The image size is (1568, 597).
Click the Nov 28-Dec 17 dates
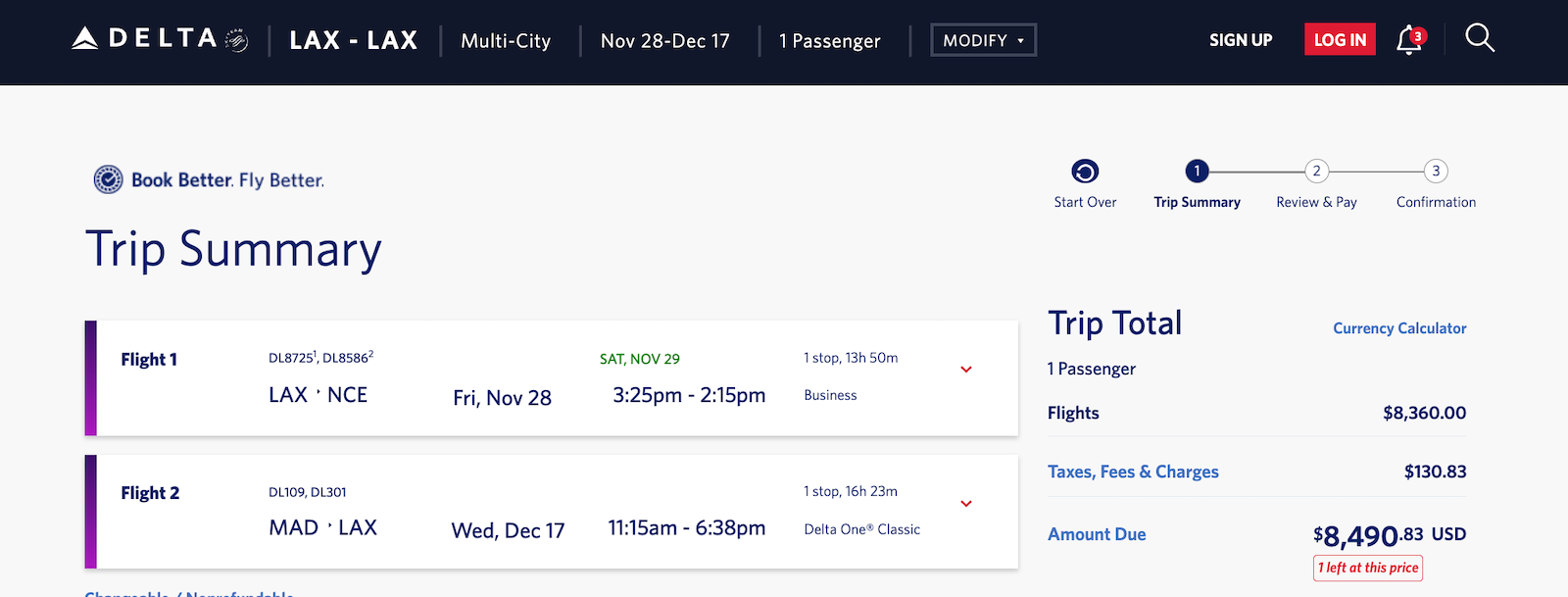[664, 41]
